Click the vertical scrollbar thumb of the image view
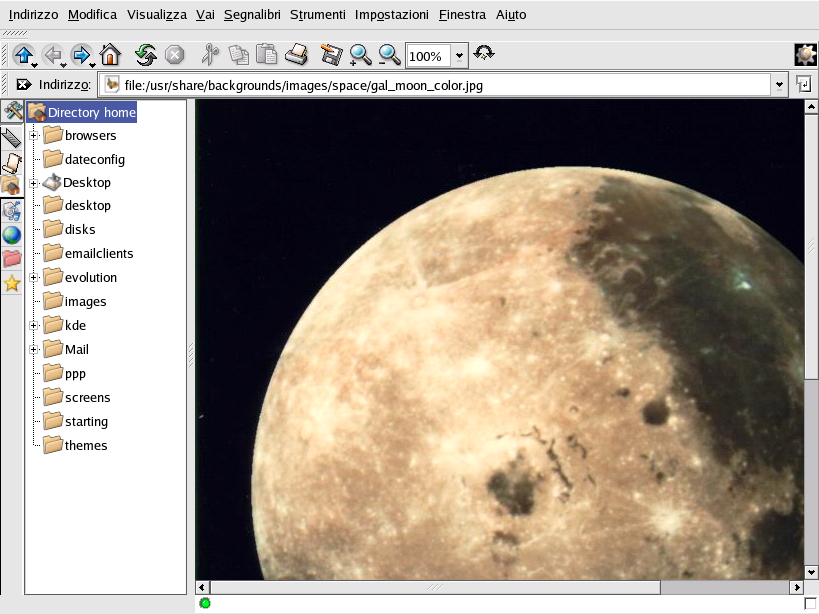 pos(811,246)
